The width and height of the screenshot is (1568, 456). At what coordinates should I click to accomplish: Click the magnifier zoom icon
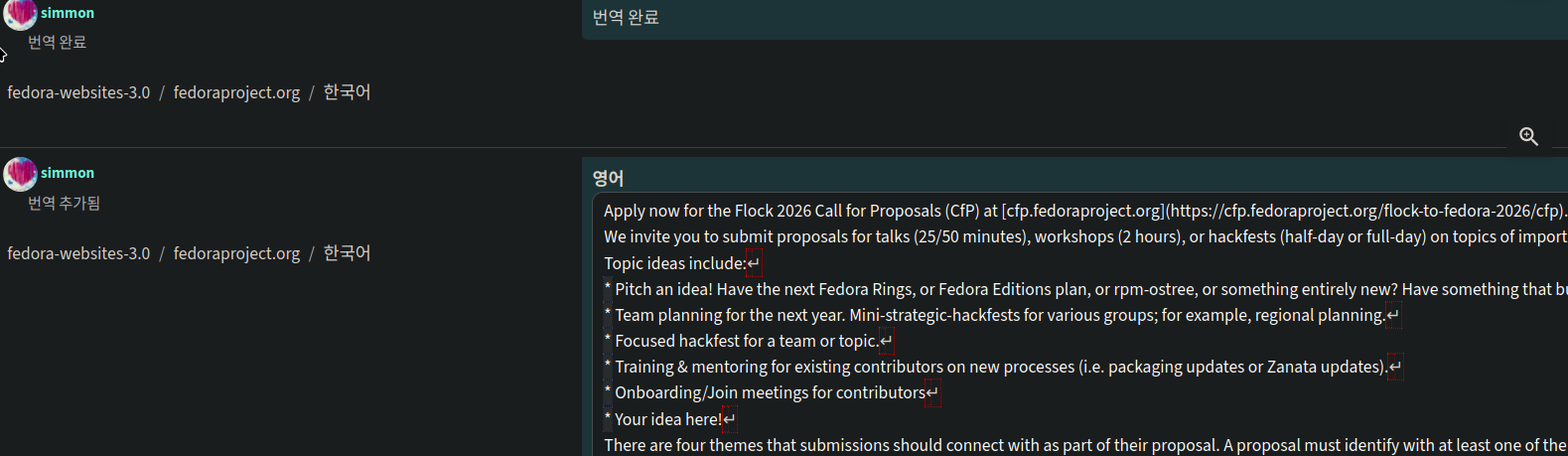(x=1528, y=136)
